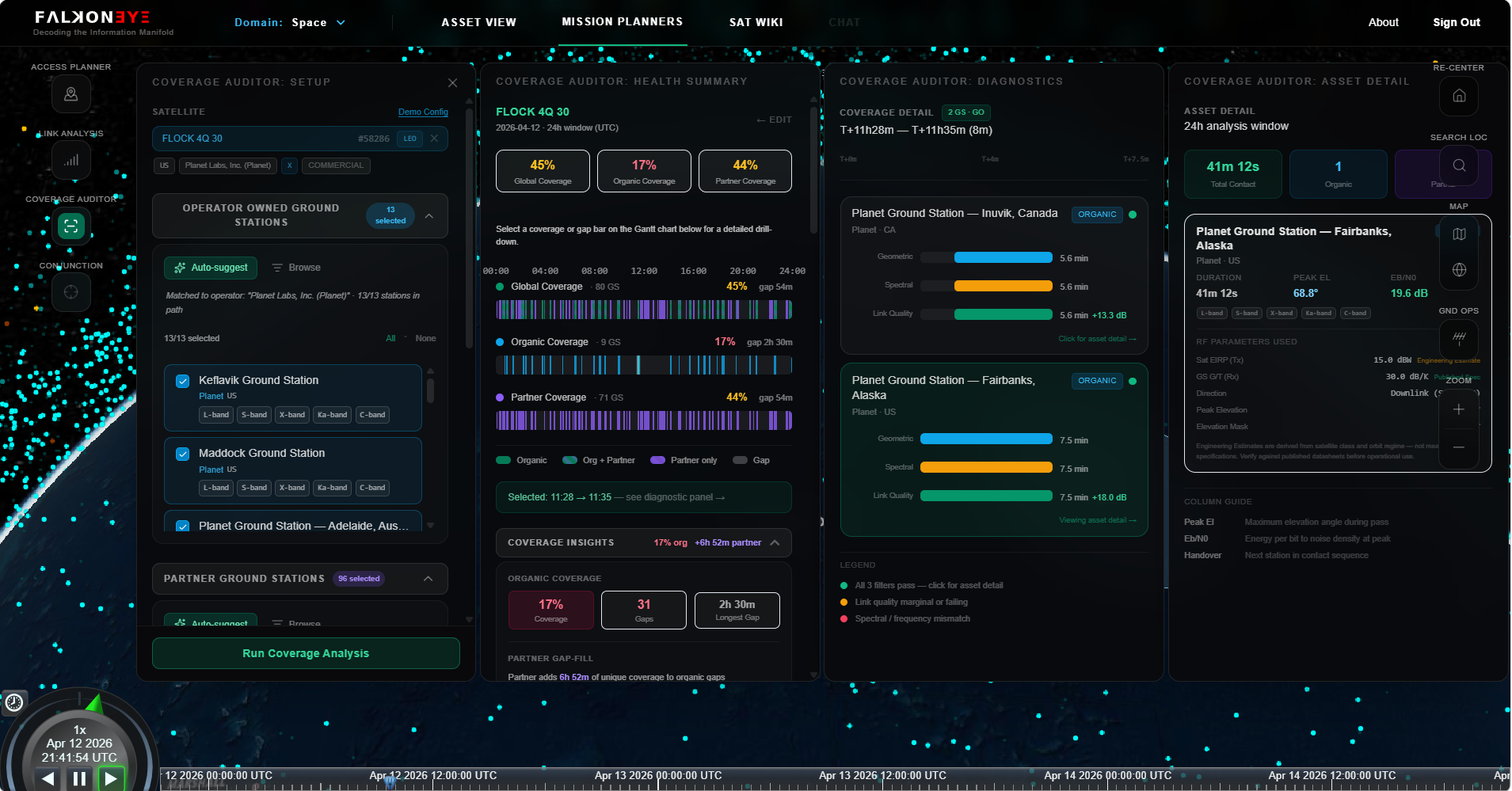Image resolution: width=1512 pixels, height=791 pixels.
Task: Click the X tag beside Planet Labs
Action: [x=290, y=165]
